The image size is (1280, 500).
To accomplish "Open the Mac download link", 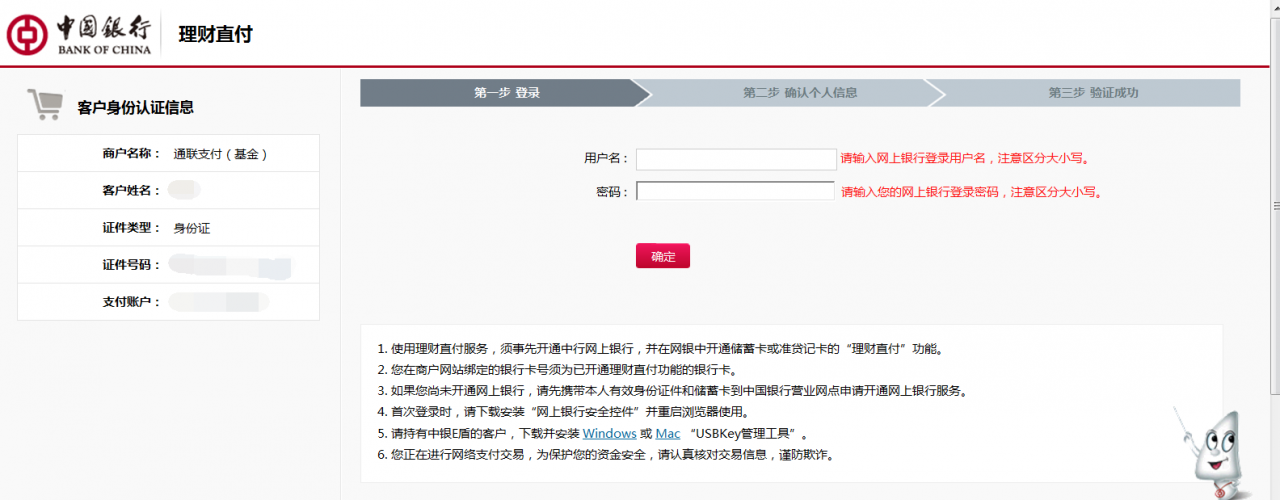I will tap(668, 433).
